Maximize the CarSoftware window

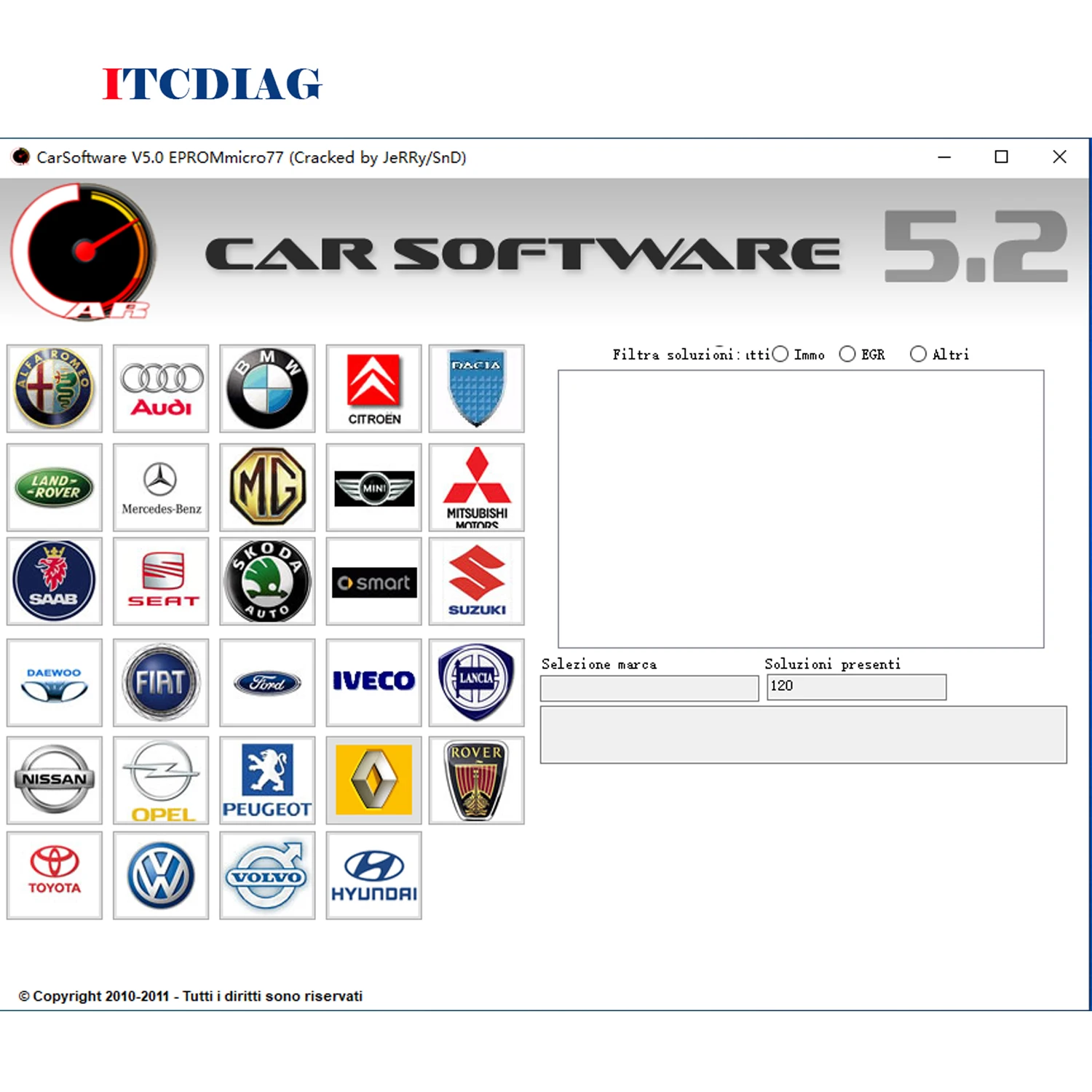point(1002,157)
